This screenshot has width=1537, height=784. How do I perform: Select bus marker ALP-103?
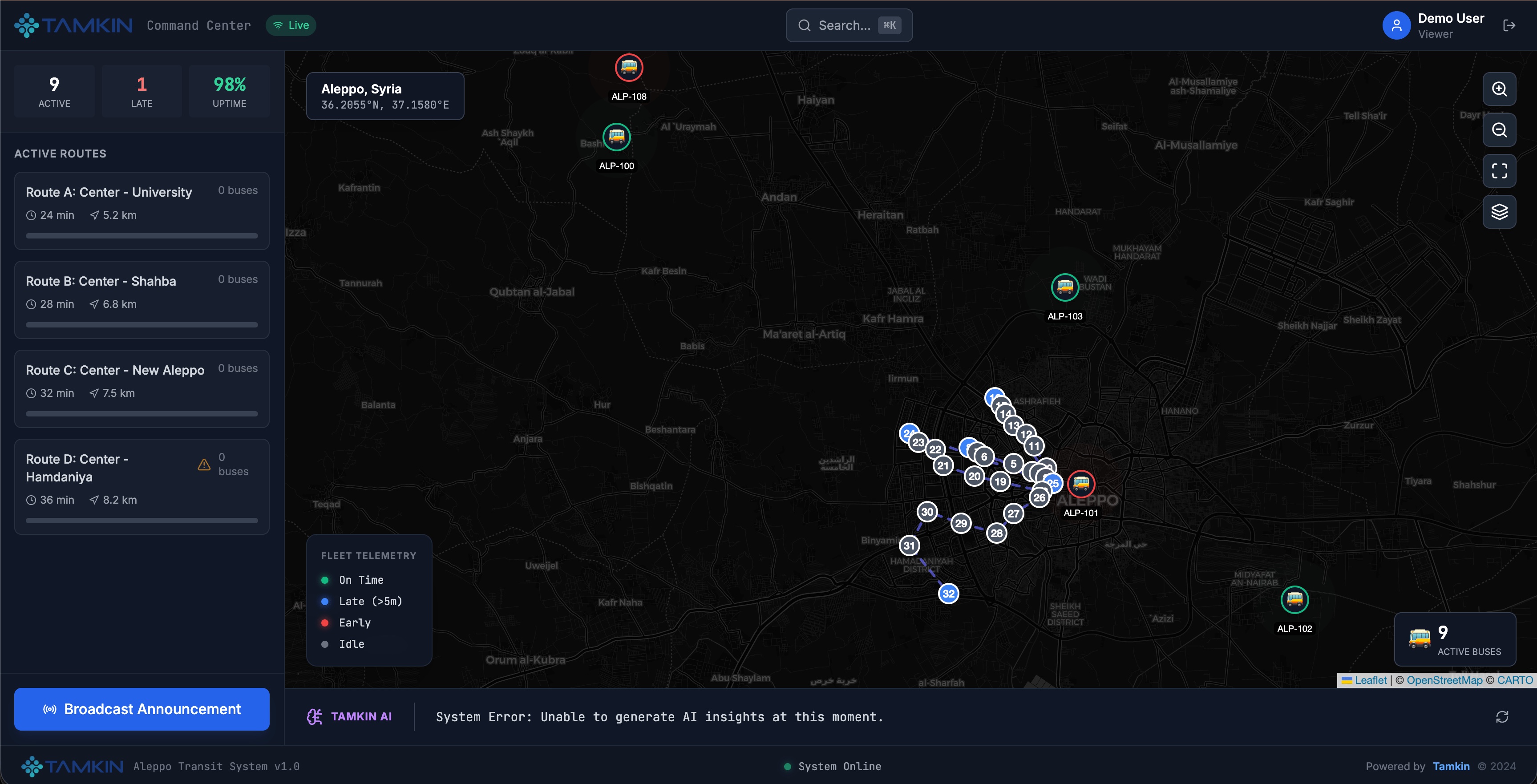tap(1064, 287)
